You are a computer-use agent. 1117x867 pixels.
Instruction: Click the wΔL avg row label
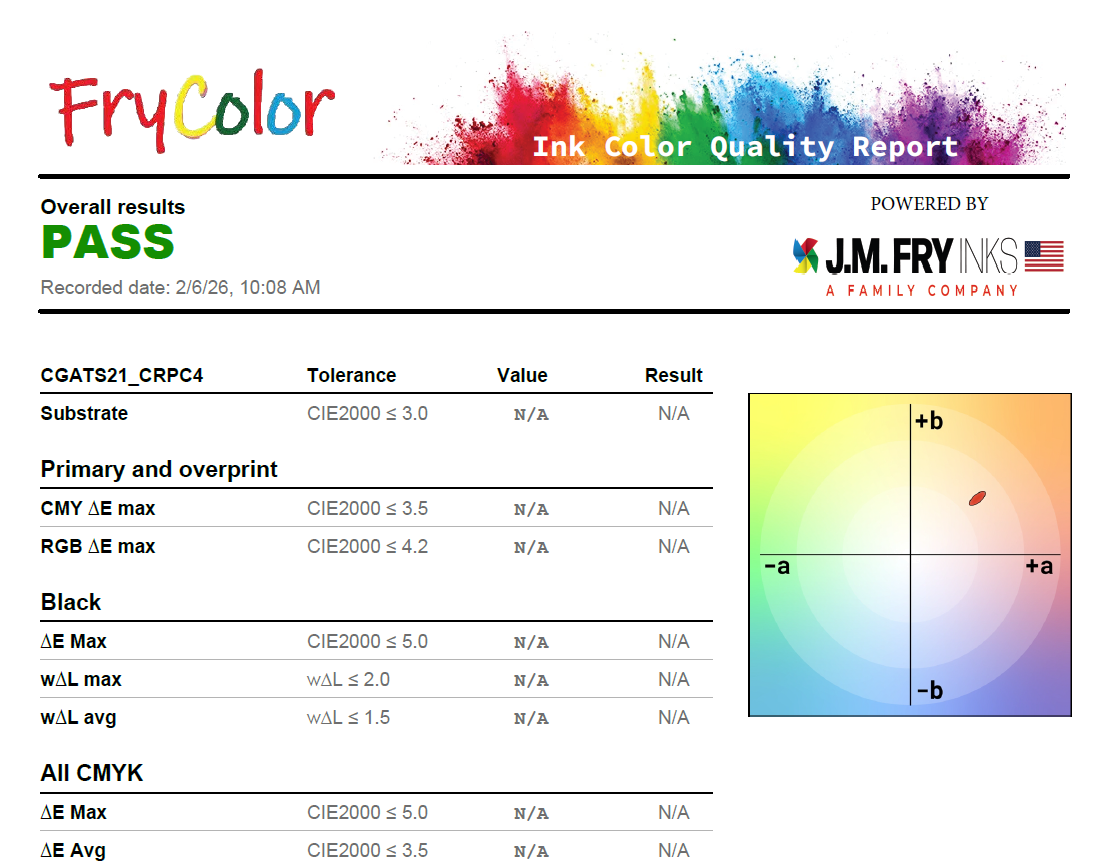point(78,717)
